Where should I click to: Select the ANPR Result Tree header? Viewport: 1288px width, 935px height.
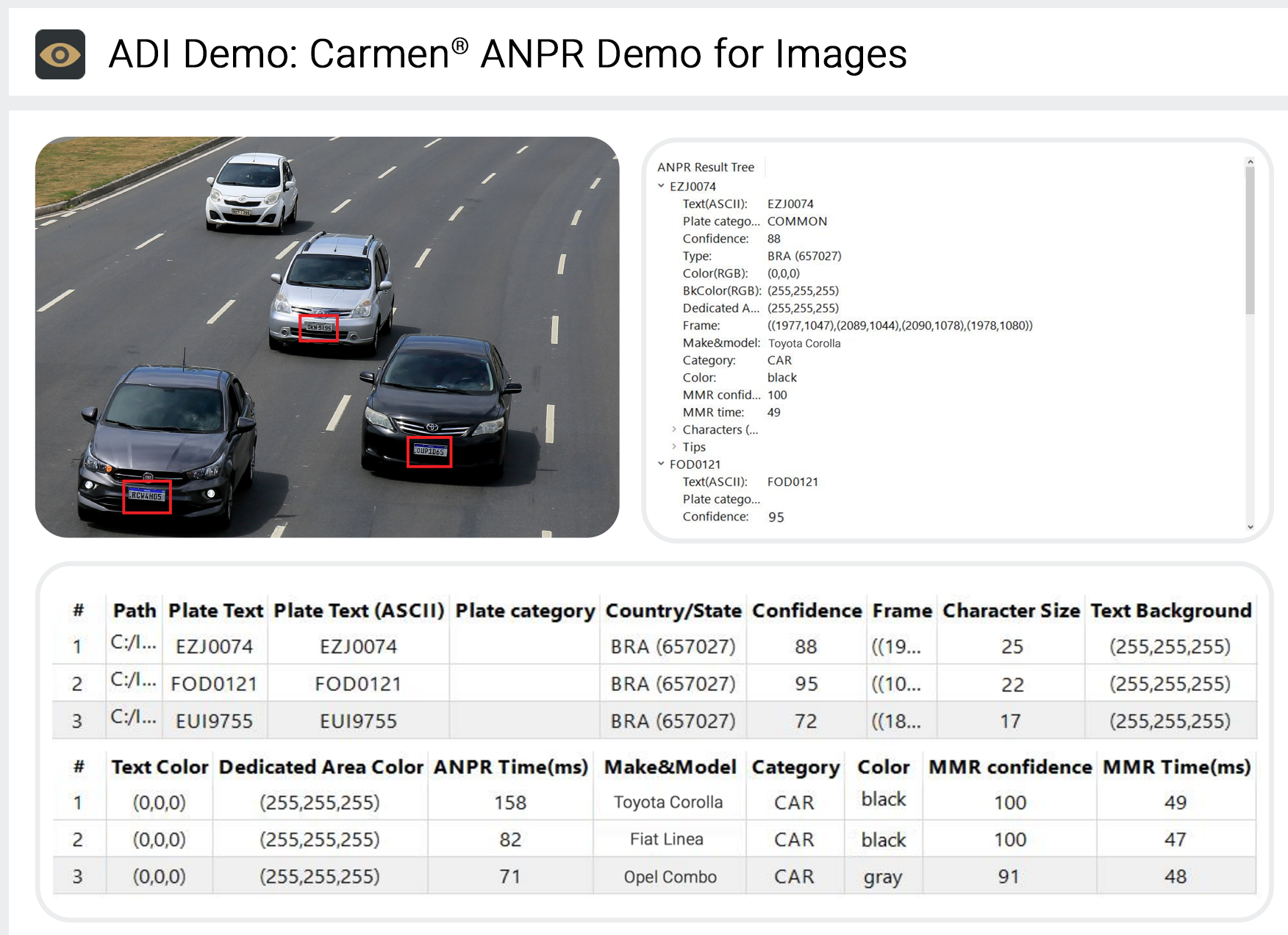point(706,167)
